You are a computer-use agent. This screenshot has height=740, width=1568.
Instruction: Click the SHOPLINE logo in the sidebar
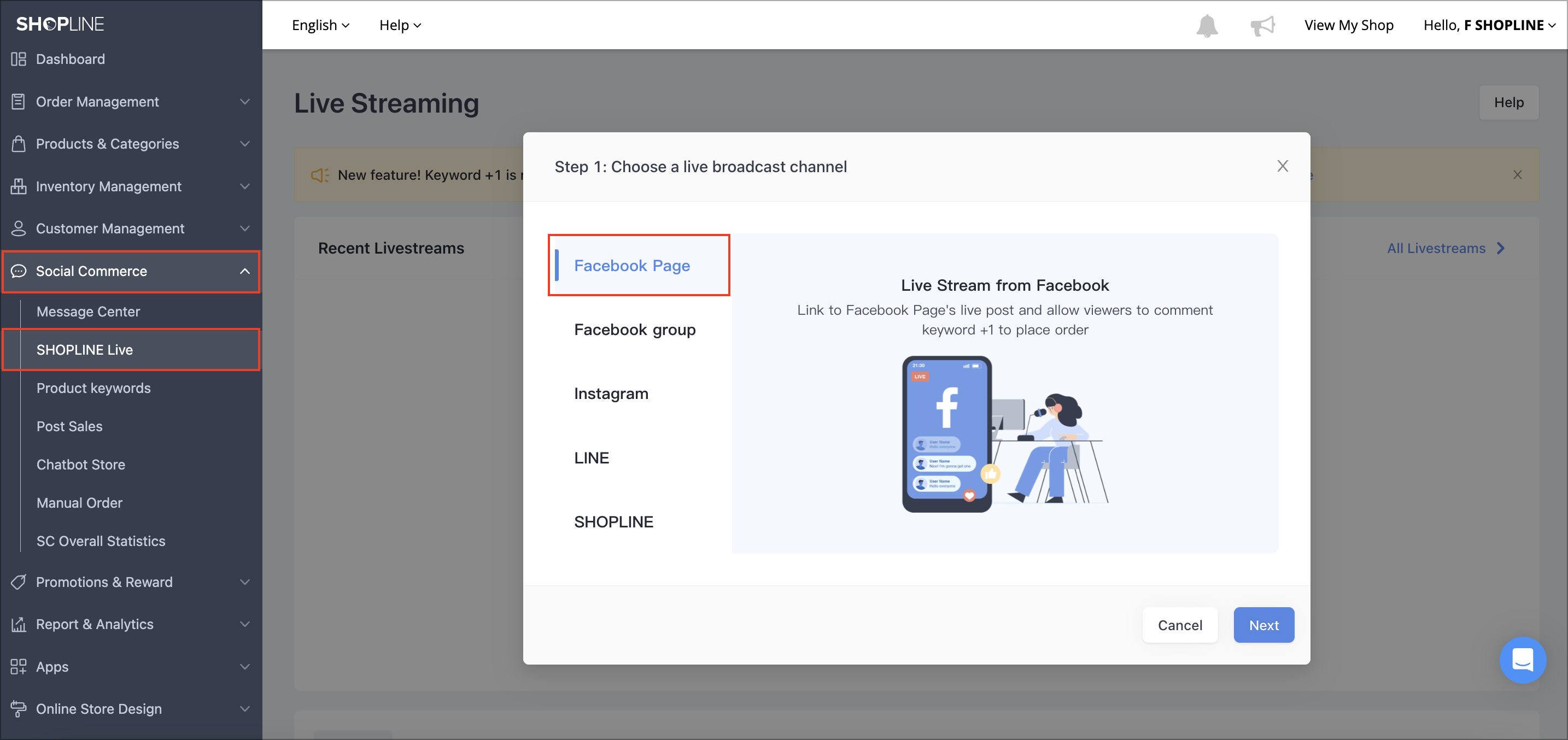[60, 24]
